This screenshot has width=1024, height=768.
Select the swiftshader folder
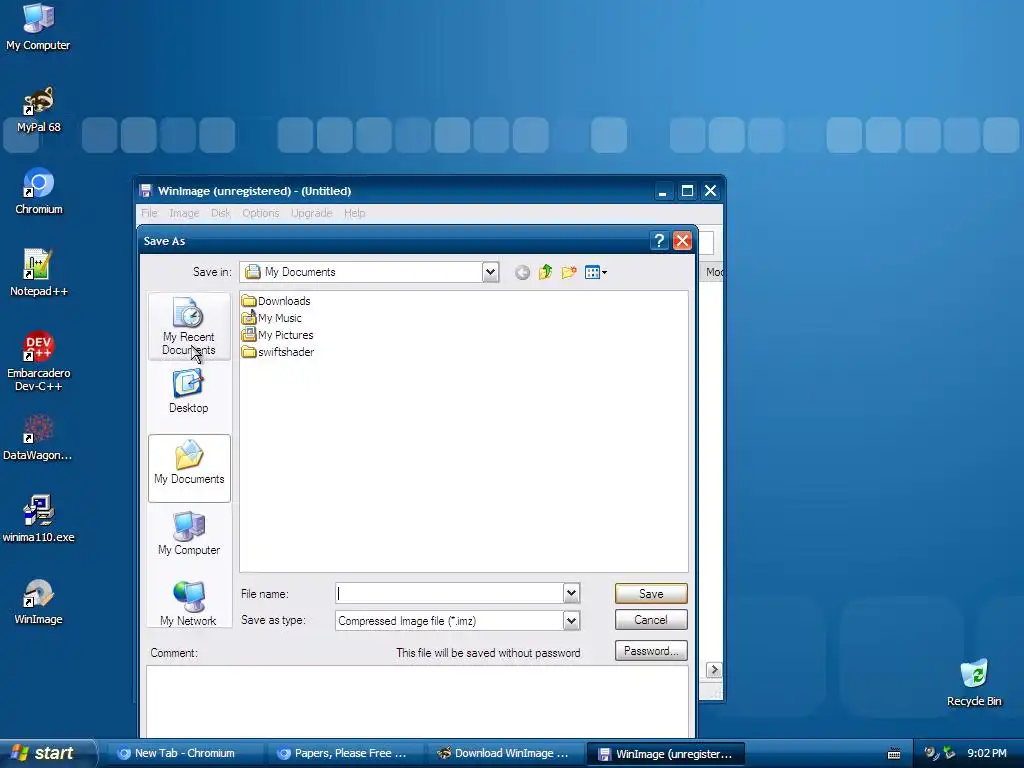(x=278, y=352)
